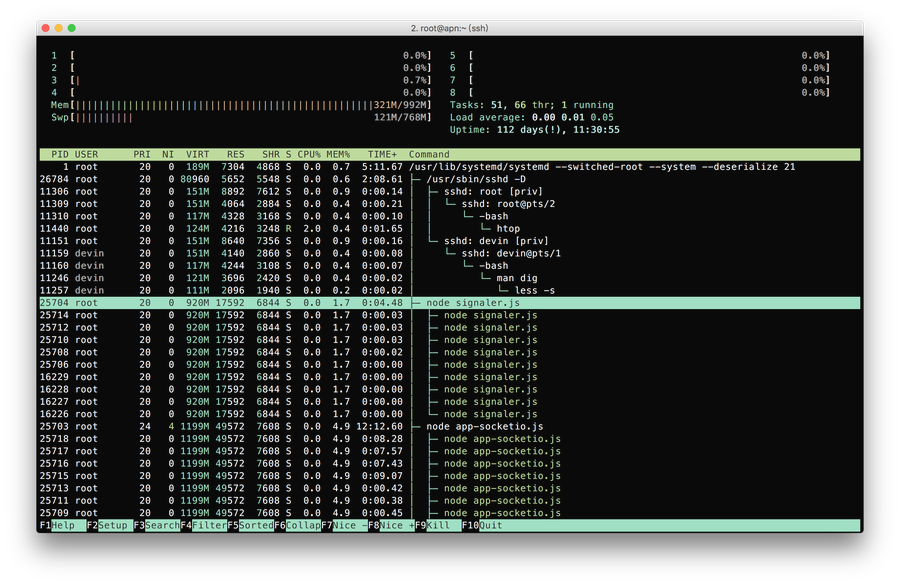Image resolution: width=900 pixels, height=585 pixels.
Task: Click F10 Quit in the function bar
Action: 482,525
